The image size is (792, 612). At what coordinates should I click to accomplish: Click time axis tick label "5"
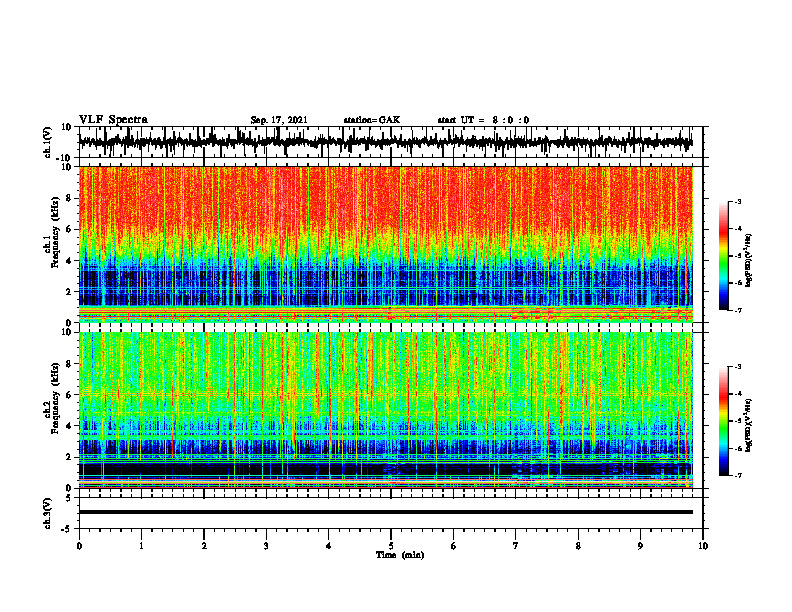tap(391, 546)
